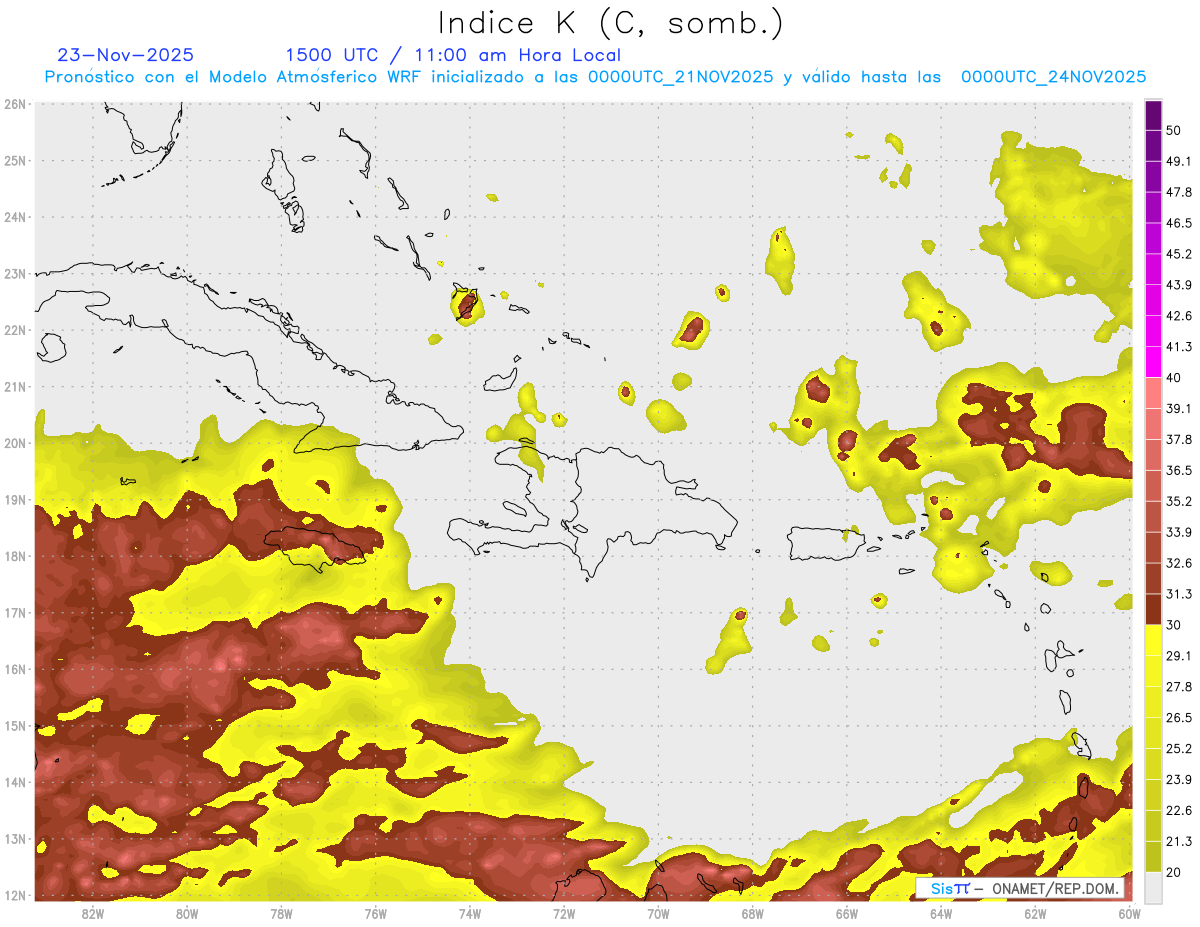The width and height of the screenshot is (1200, 927).
Task: Pick the legend swatch between 30 and 31.3
Action: tap(1153, 610)
